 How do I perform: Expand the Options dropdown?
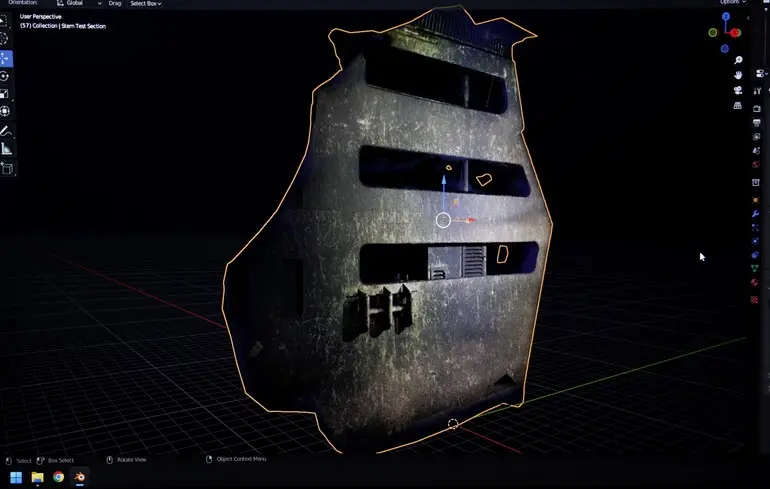click(733, 3)
